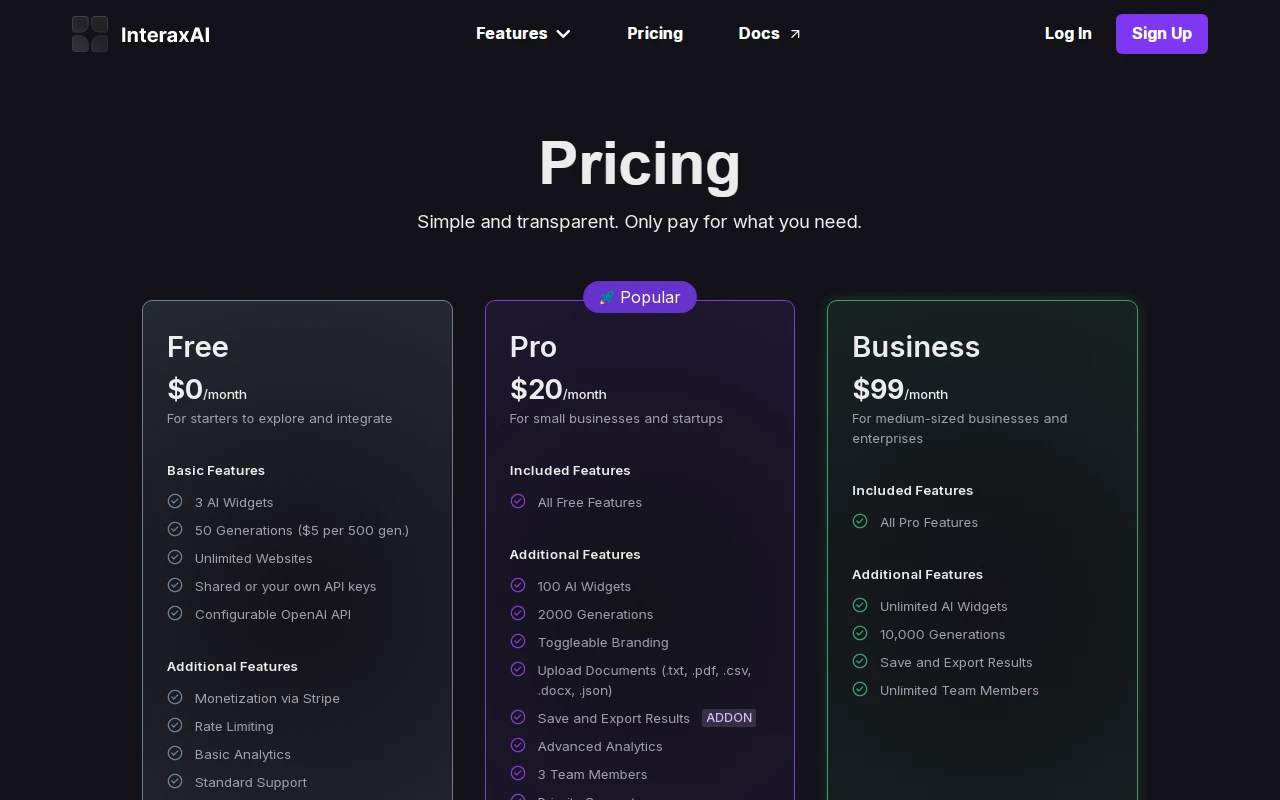Click the green checkmark beside All Pro Features
The image size is (1280, 800).
[x=860, y=521]
